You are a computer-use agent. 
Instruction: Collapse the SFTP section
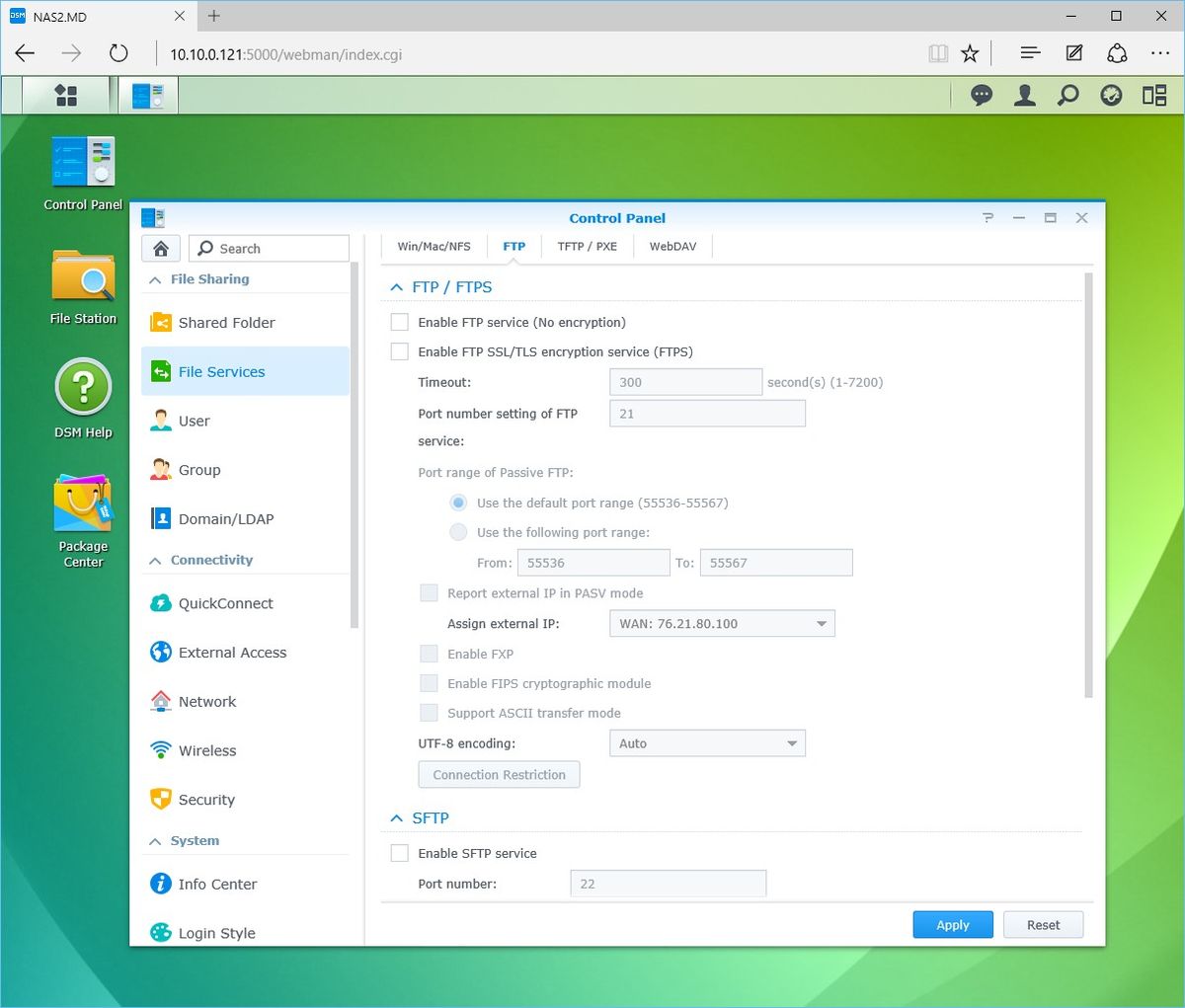tap(397, 818)
